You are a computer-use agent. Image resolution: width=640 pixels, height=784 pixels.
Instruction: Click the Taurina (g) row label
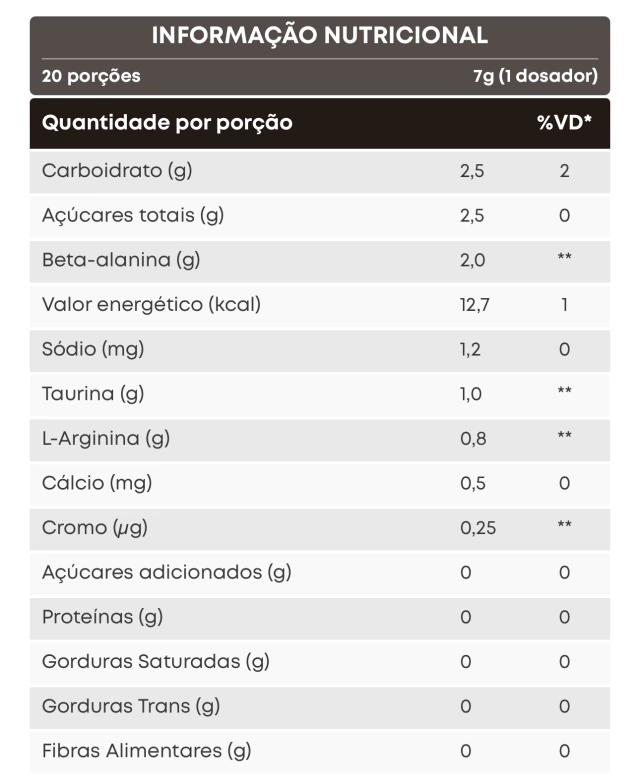93,394
